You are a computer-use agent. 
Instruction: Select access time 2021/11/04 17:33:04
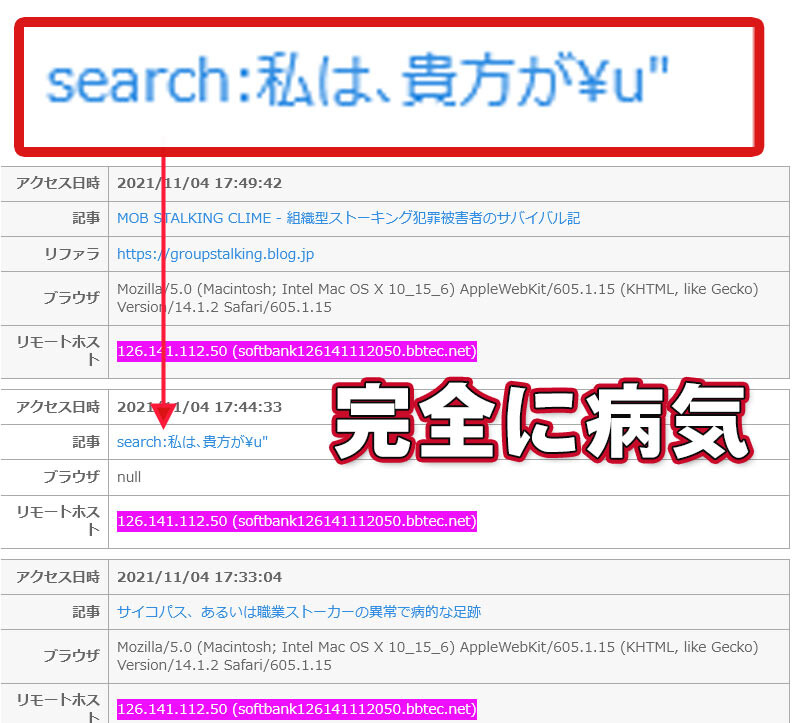click(x=199, y=577)
